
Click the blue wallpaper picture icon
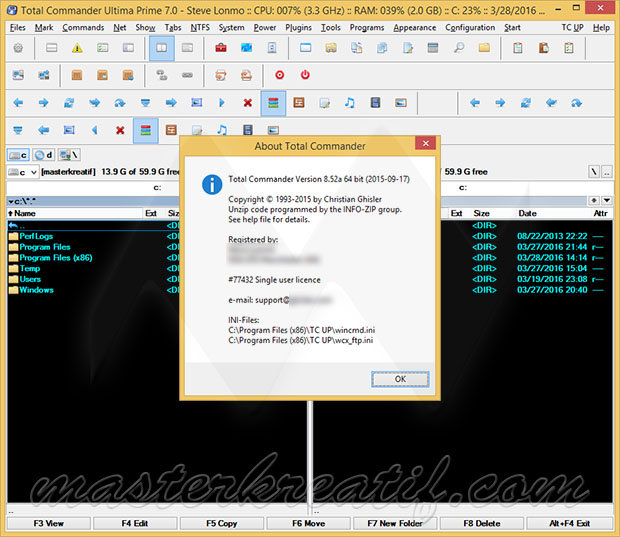pos(246,48)
